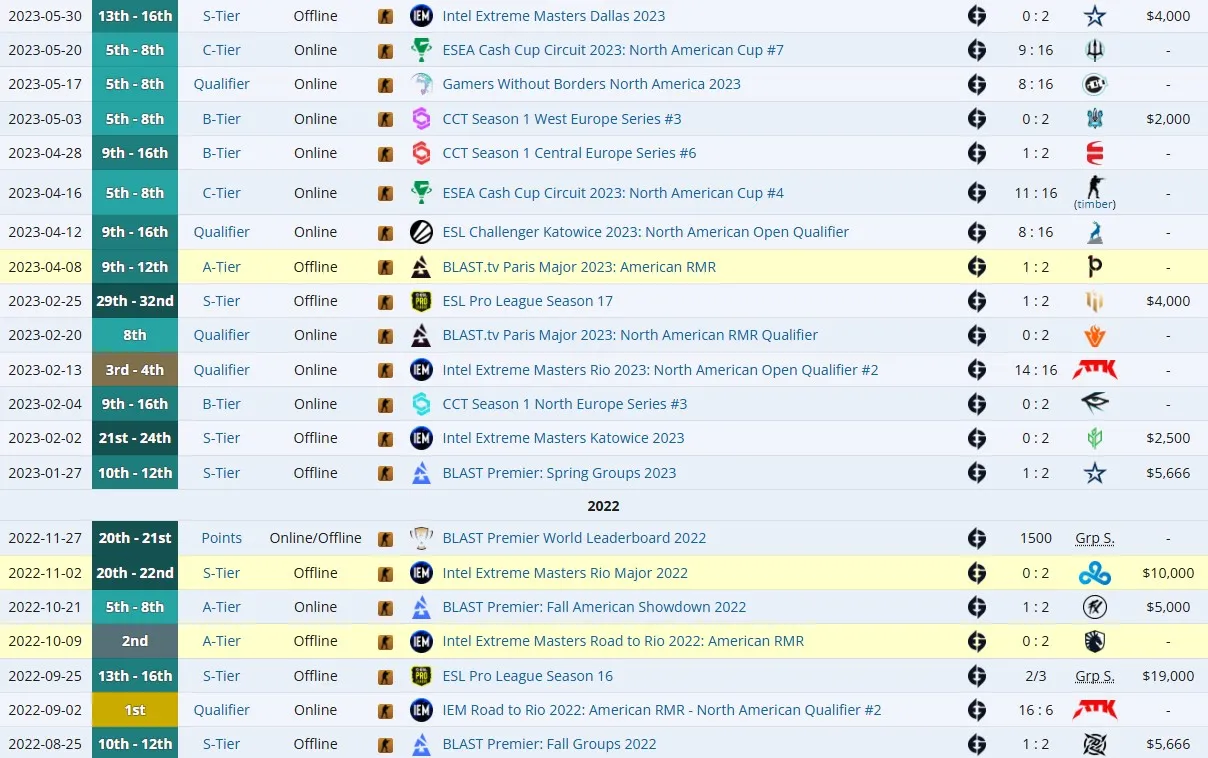Image resolution: width=1208 pixels, height=758 pixels.
Task: Click the Qualifier link in the 2023-05-17 row
Action: tap(221, 84)
